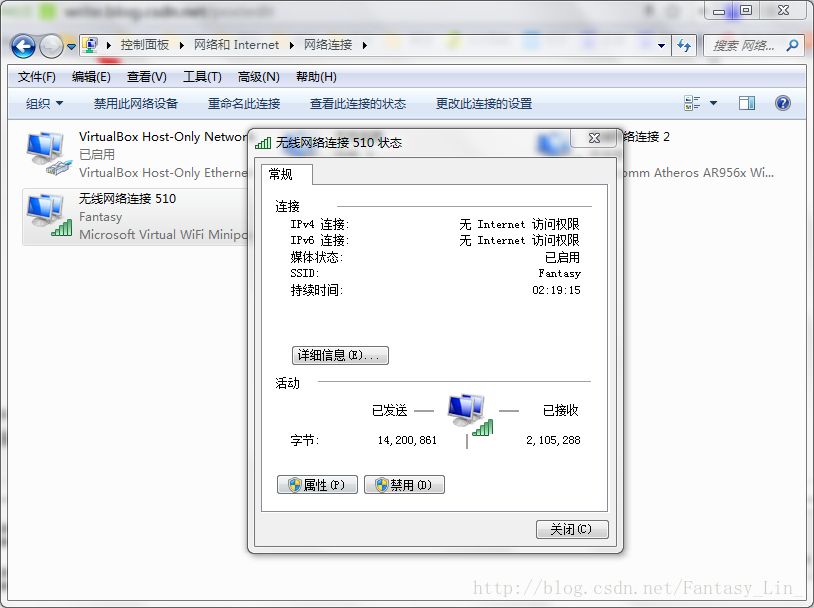Open the 工具(T) menu
This screenshot has height=608, width=814.
point(202,77)
